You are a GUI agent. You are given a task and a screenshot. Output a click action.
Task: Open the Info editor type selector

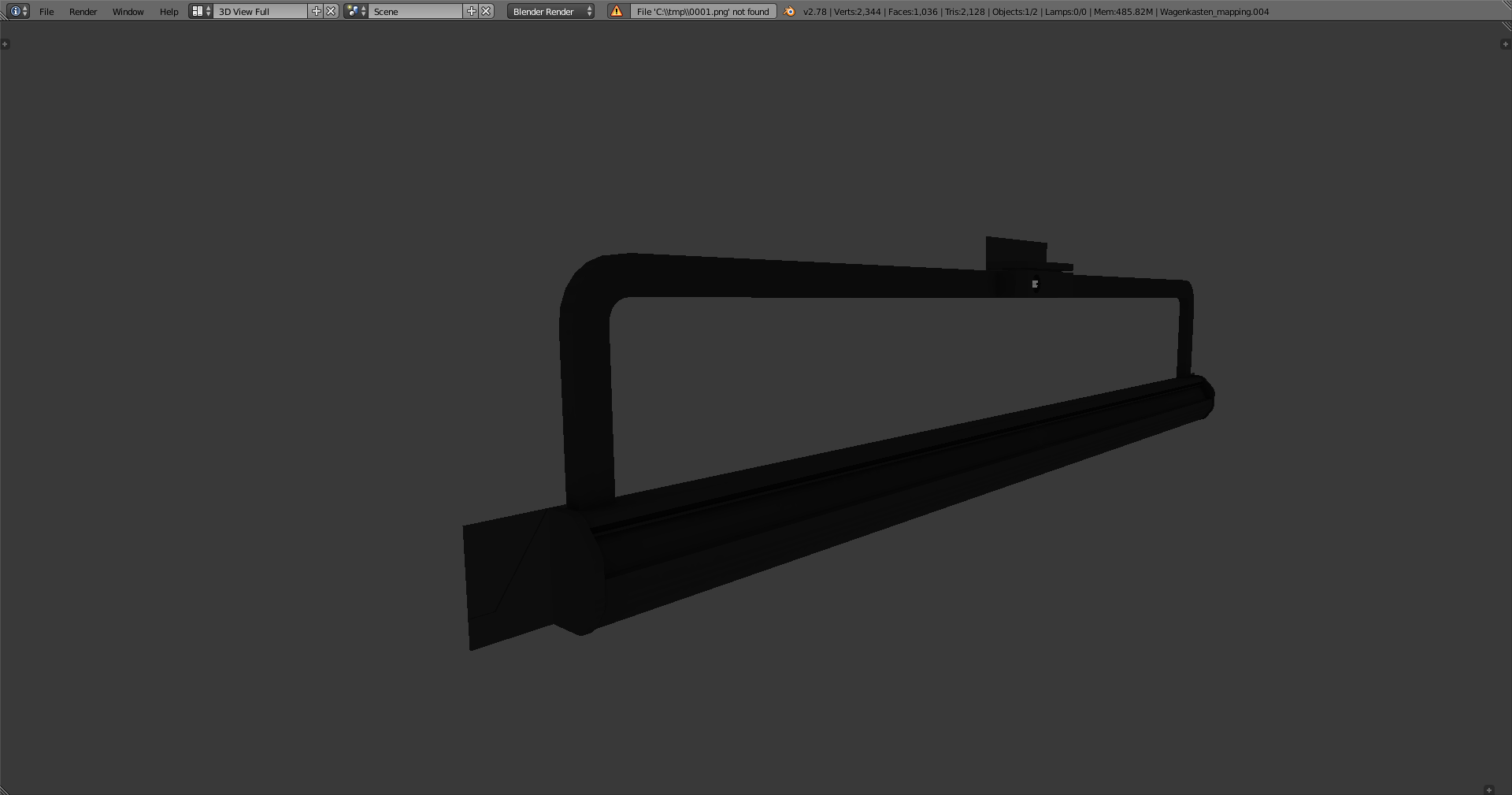pyautogui.click(x=19, y=11)
